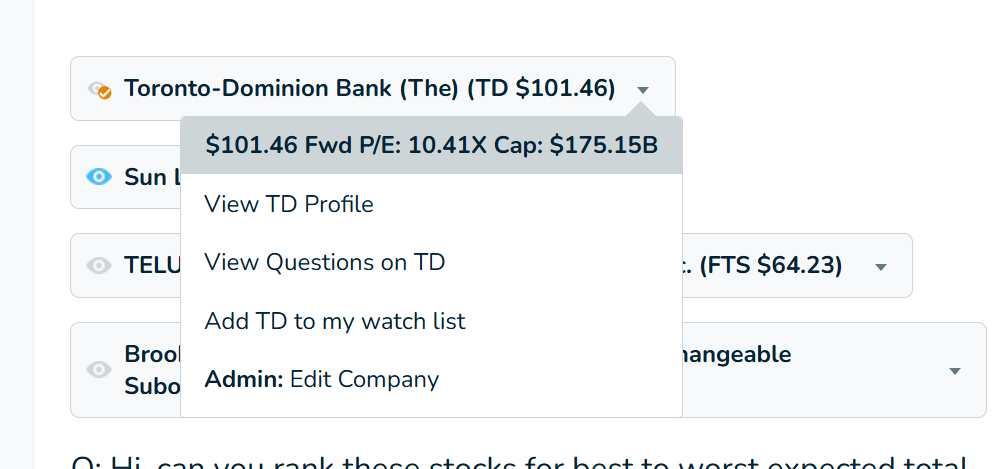The width and height of the screenshot is (1007, 469).
Task: Click the Brook stock name text
Action: pyautogui.click(x=151, y=355)
